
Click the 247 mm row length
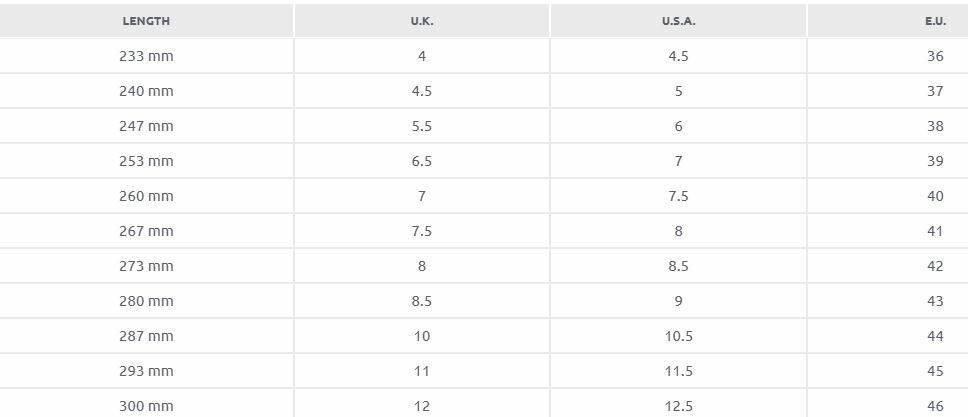point(146,126)
